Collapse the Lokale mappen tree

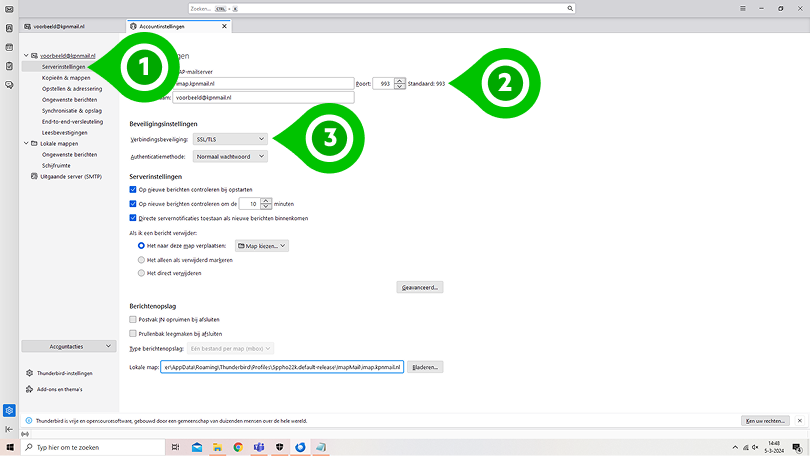pos(26,143)
